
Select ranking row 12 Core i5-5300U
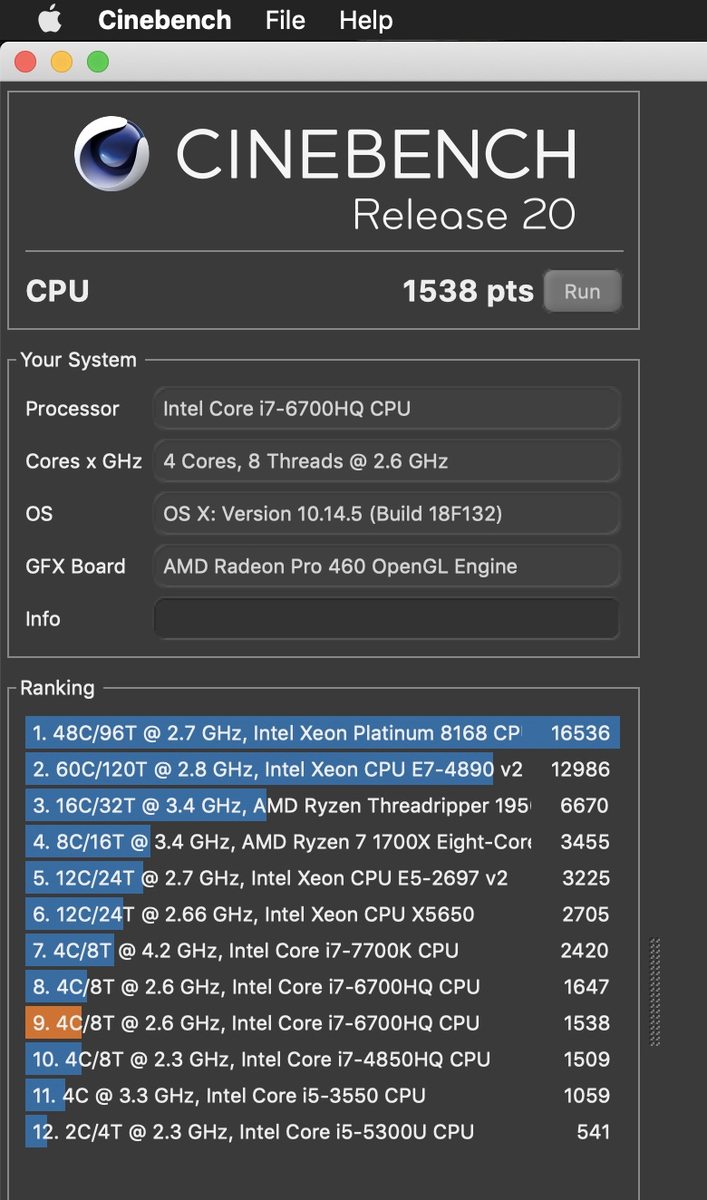coord(322,1132)
